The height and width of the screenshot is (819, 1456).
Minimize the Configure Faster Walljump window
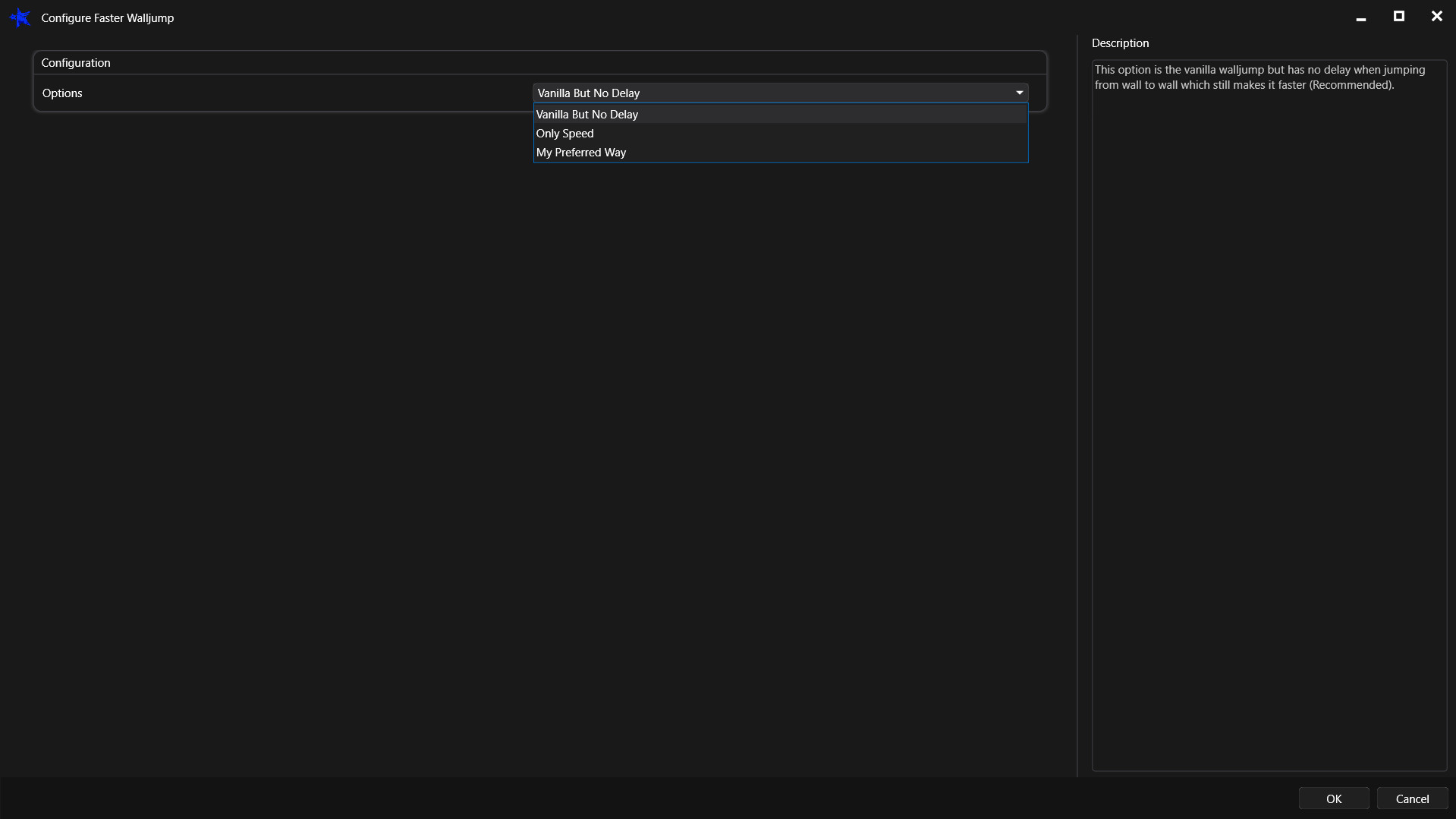[1360, 17]
